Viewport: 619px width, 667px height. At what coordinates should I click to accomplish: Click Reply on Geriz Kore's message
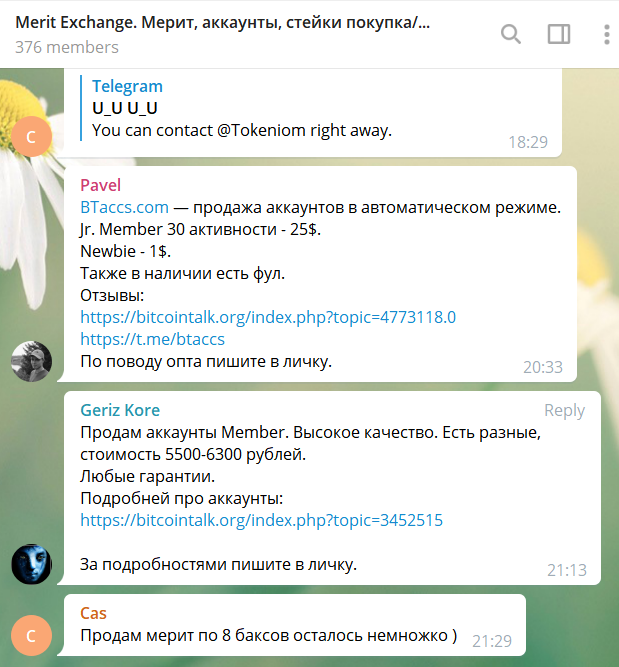564,410
